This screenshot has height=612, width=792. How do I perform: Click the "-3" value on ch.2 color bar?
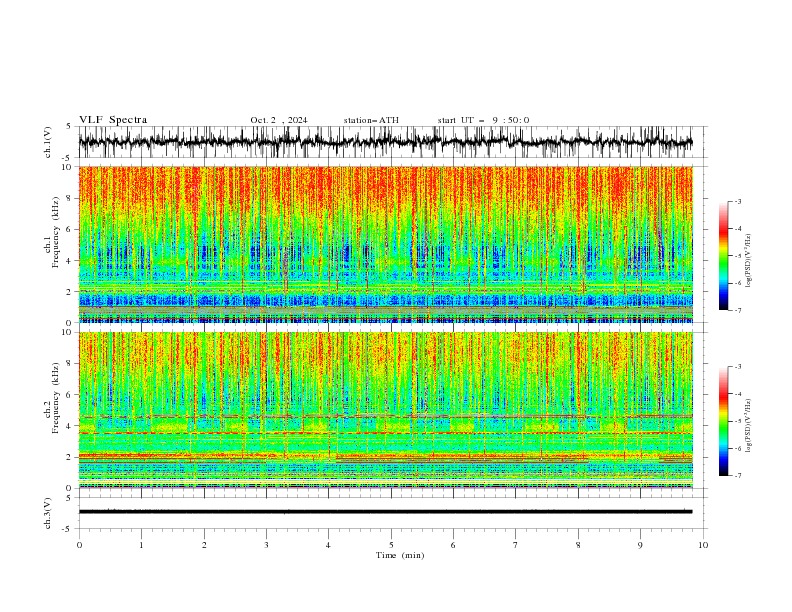[x=737, y=367]
